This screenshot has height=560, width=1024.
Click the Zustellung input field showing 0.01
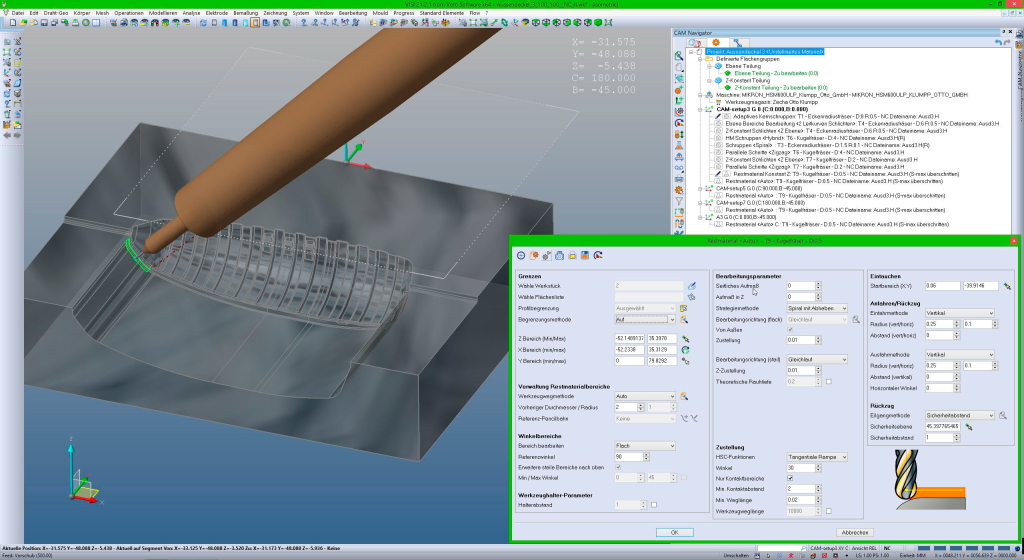pyautogui.click(x=800, y=340)
